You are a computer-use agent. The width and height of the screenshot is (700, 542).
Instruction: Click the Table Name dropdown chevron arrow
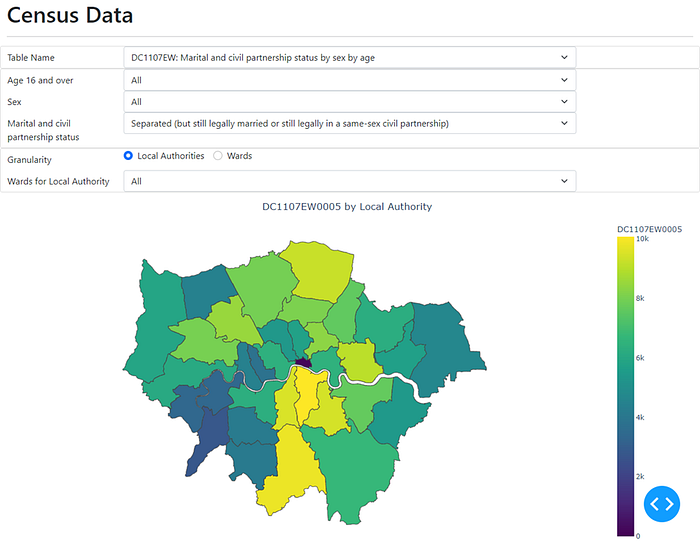(x=565, y=57)
